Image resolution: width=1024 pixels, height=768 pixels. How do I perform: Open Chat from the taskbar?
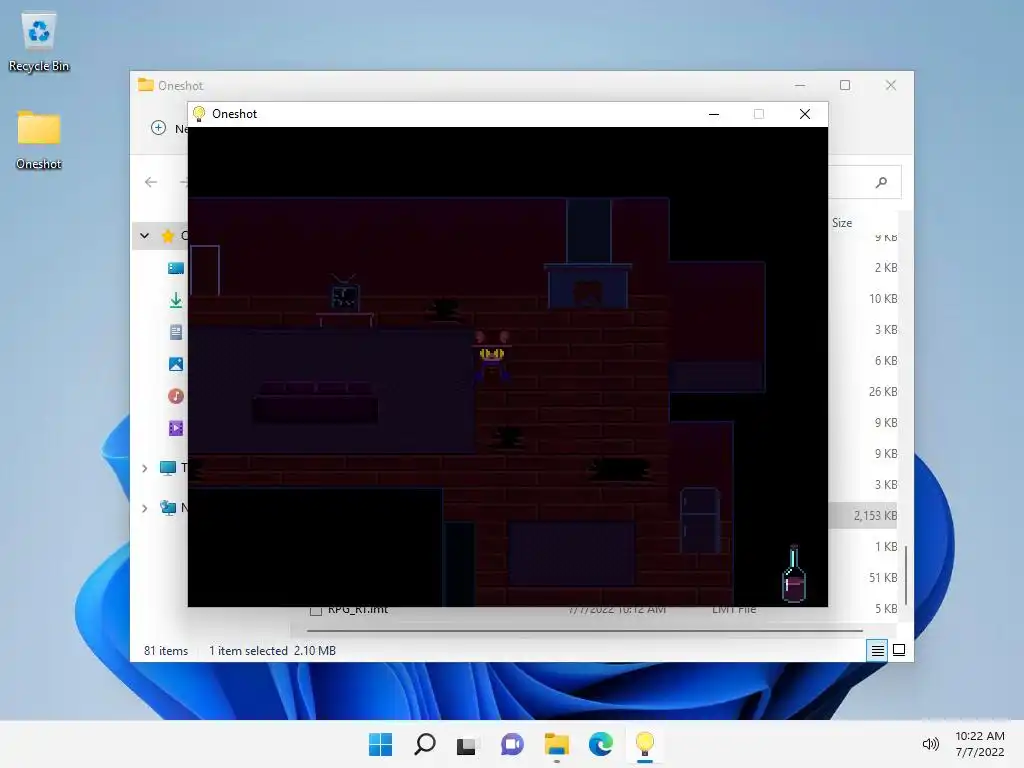click(x=513, y=744)
